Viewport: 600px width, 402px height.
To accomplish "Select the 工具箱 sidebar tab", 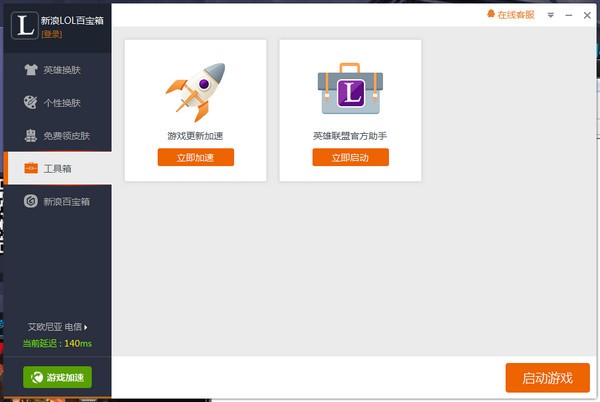I will (58, 168).
